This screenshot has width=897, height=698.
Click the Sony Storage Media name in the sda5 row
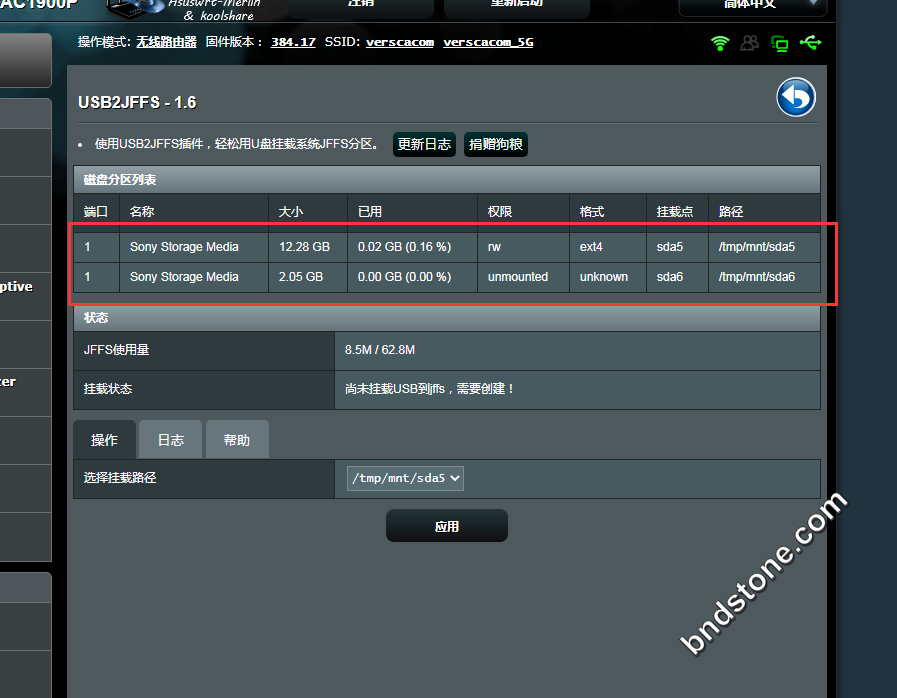coord(184,247)
